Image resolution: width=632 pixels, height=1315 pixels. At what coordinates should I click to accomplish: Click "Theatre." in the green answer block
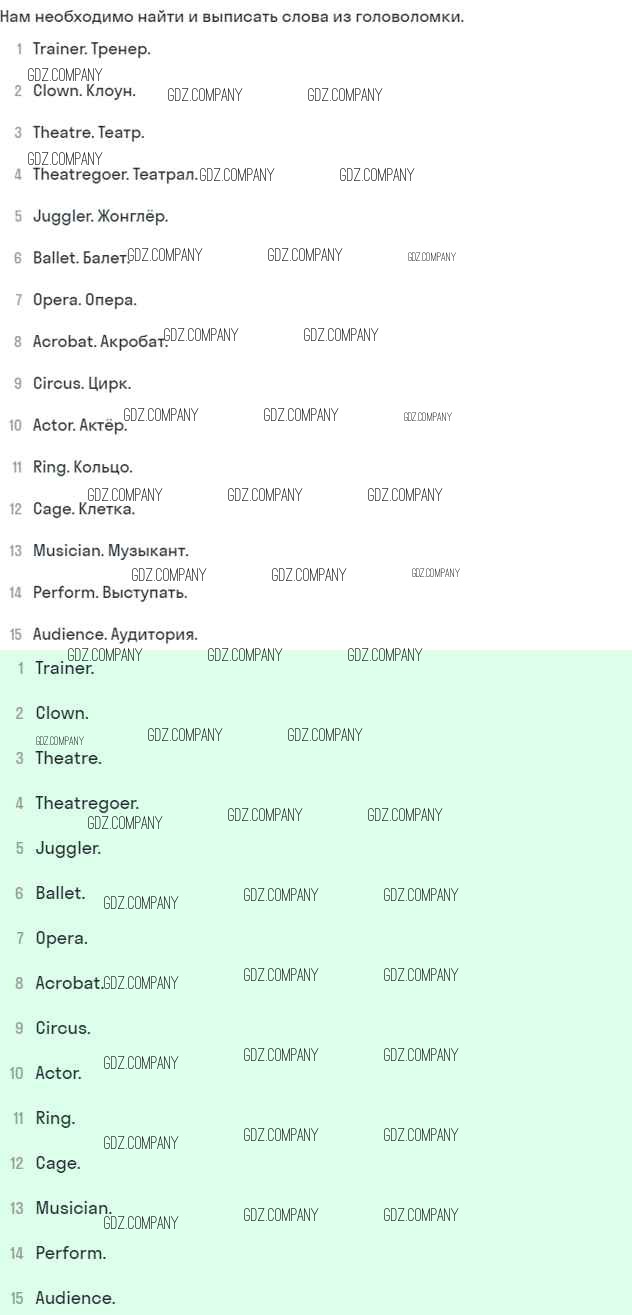[x=68, y=758]
